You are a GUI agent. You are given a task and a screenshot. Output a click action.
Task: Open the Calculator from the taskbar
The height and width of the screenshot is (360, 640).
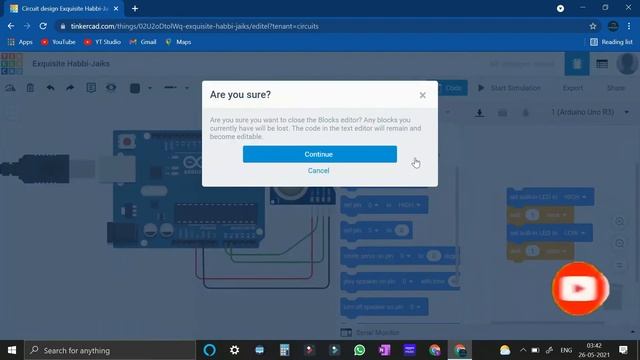coord(284,350)
